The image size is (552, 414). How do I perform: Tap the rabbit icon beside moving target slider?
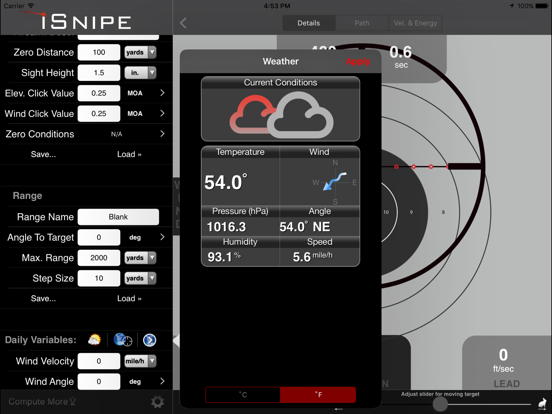[542, 403]
